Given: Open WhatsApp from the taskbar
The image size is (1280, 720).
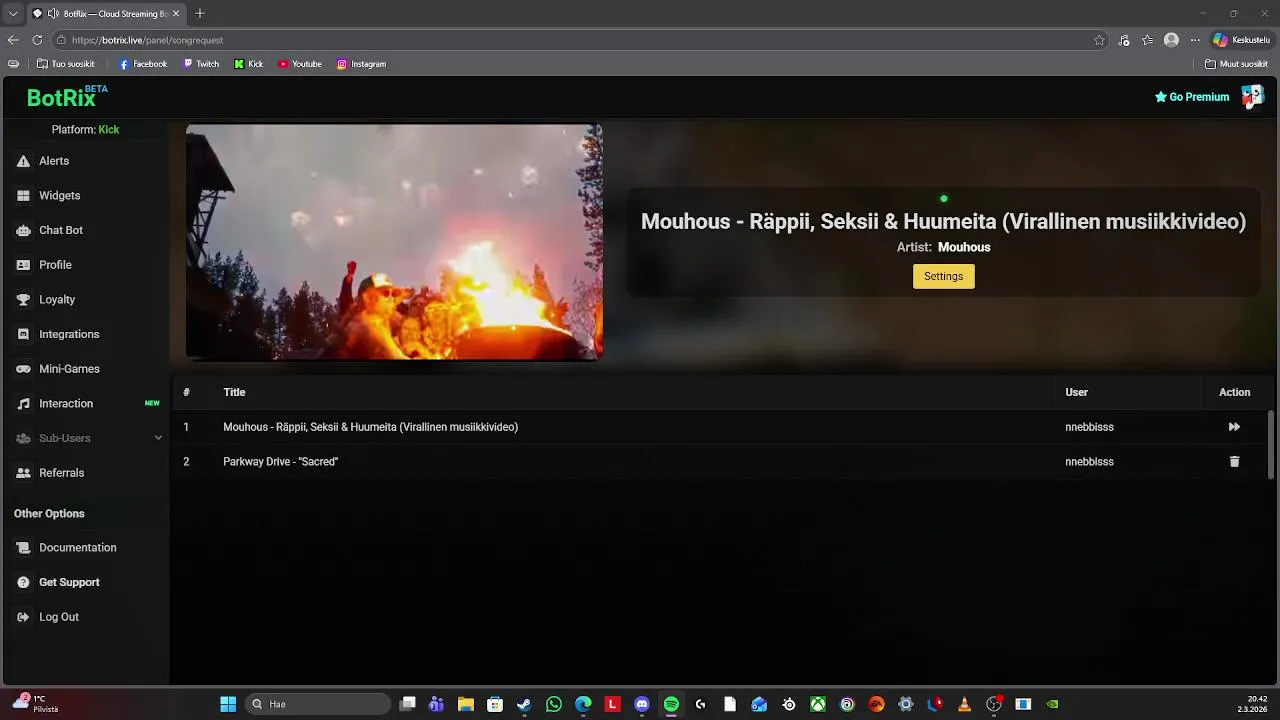Looking at the screenshot, I should (554, 704).
